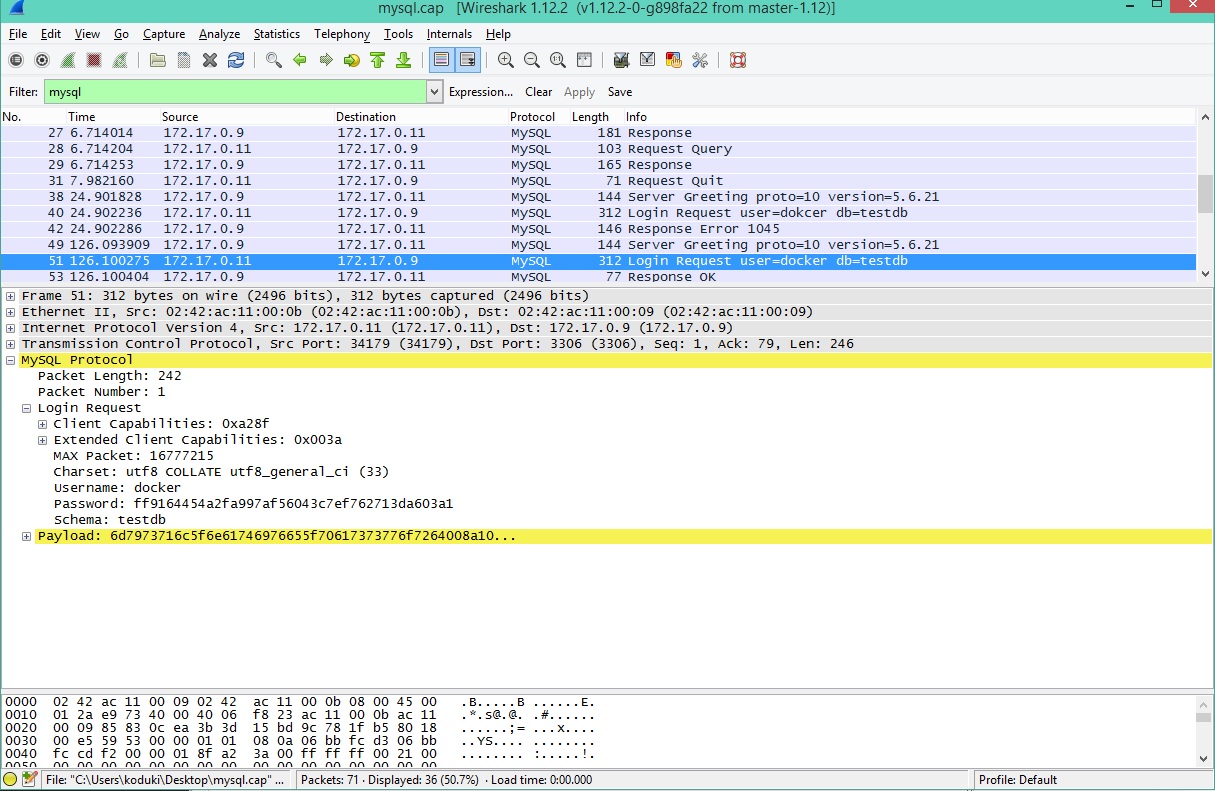Zoom packet view to normal size
This screenshot has width=1215, height=791.
pyautogui.click(x=557, y=60)
